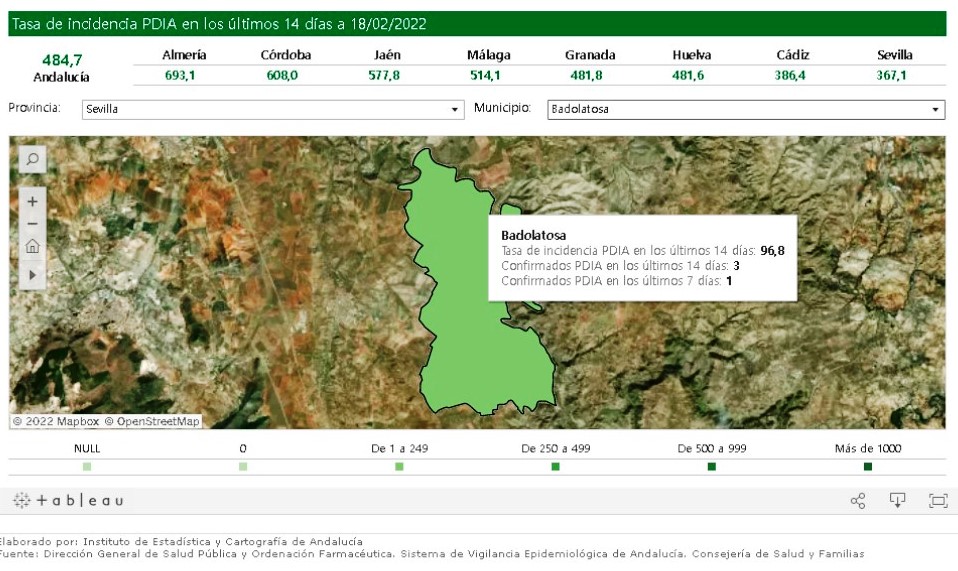The width and height of the screenshot is (958, 571).
Task: Select the 'De 500 a 999' legend swatch
Action: pyautogui.click(x=711, y=467)
